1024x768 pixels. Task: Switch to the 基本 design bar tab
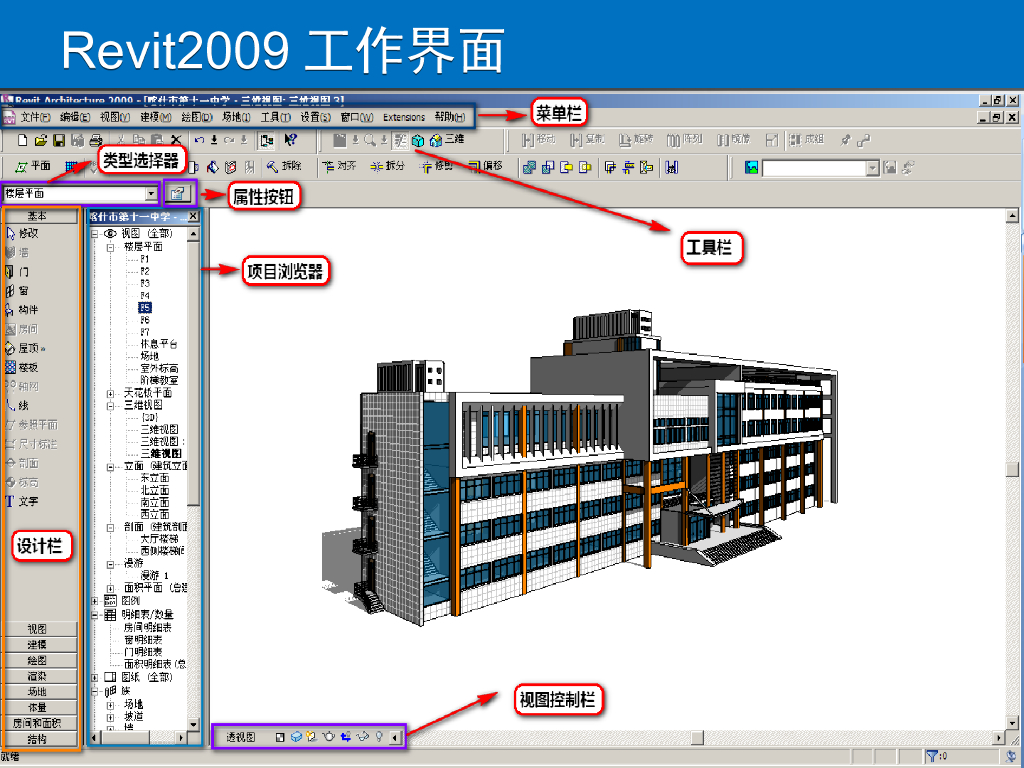[x=37, y=216]
